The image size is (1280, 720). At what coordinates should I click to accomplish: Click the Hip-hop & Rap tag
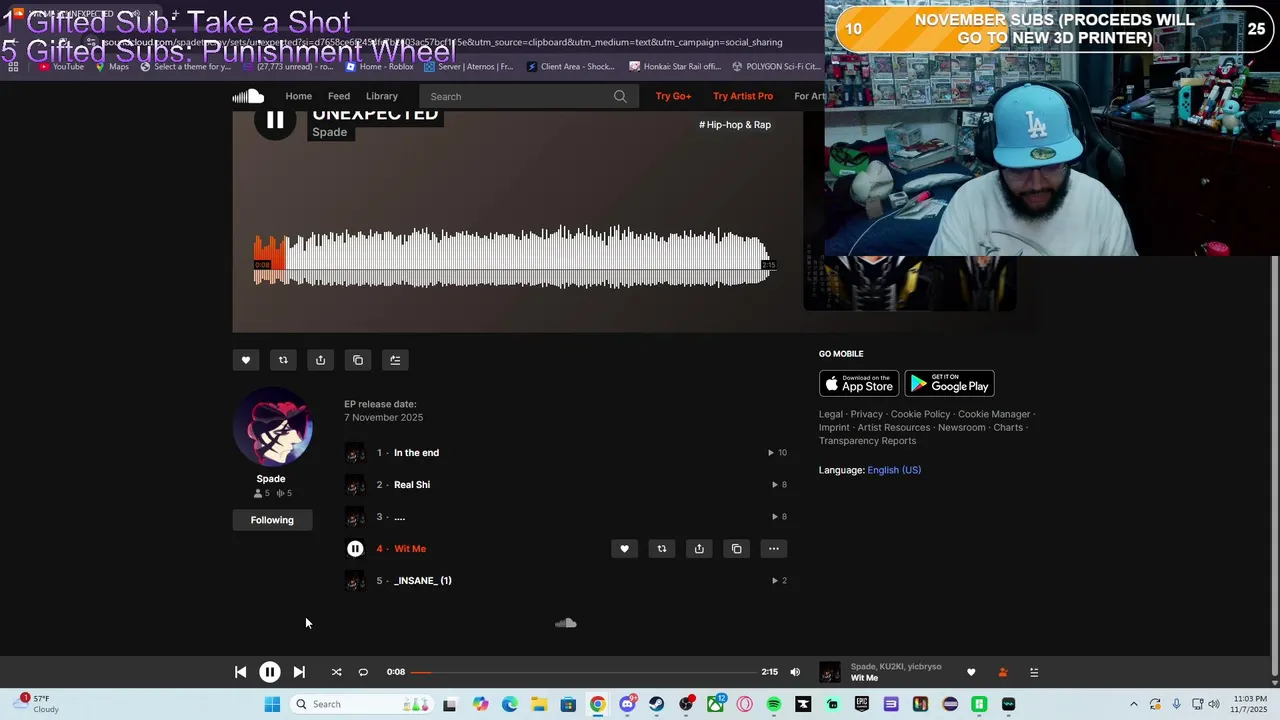click(735, 125)
